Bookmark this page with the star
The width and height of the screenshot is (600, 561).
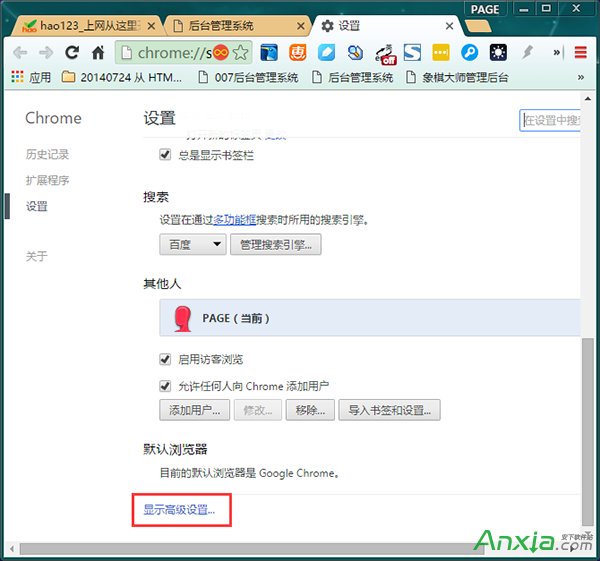(240, 52)
